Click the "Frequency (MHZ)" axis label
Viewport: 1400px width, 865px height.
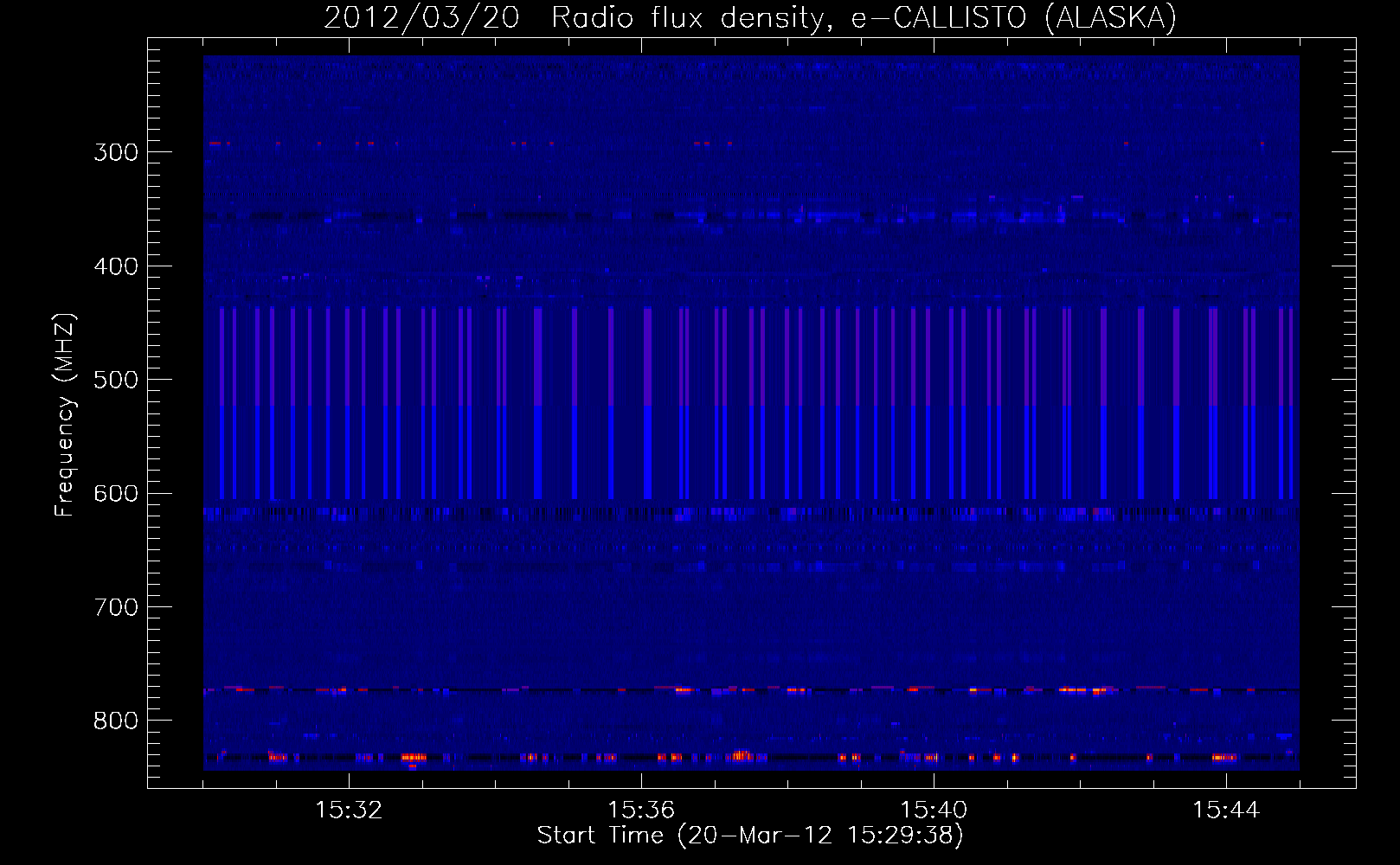65,414
